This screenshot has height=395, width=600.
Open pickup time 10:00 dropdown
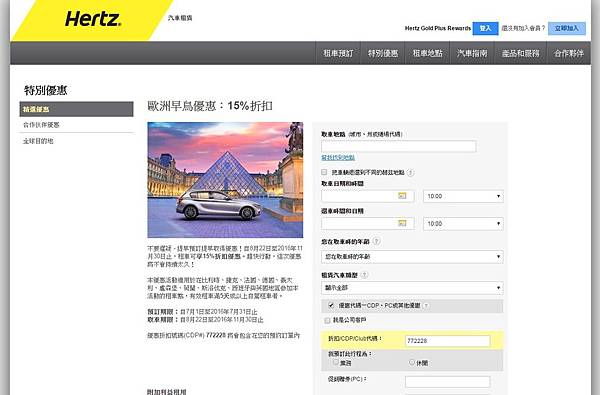pyautogui.click(x=463, y=196)
